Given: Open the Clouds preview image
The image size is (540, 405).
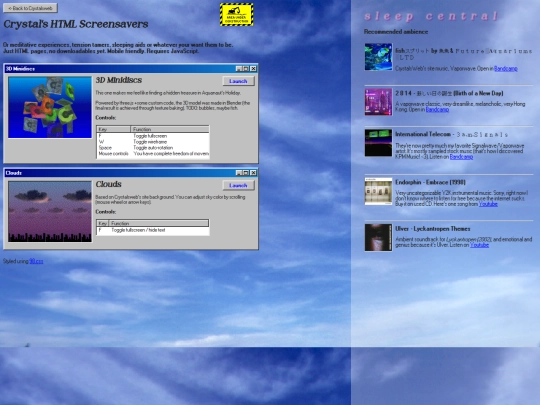Looking at the screenshot, I should point(50,211).
